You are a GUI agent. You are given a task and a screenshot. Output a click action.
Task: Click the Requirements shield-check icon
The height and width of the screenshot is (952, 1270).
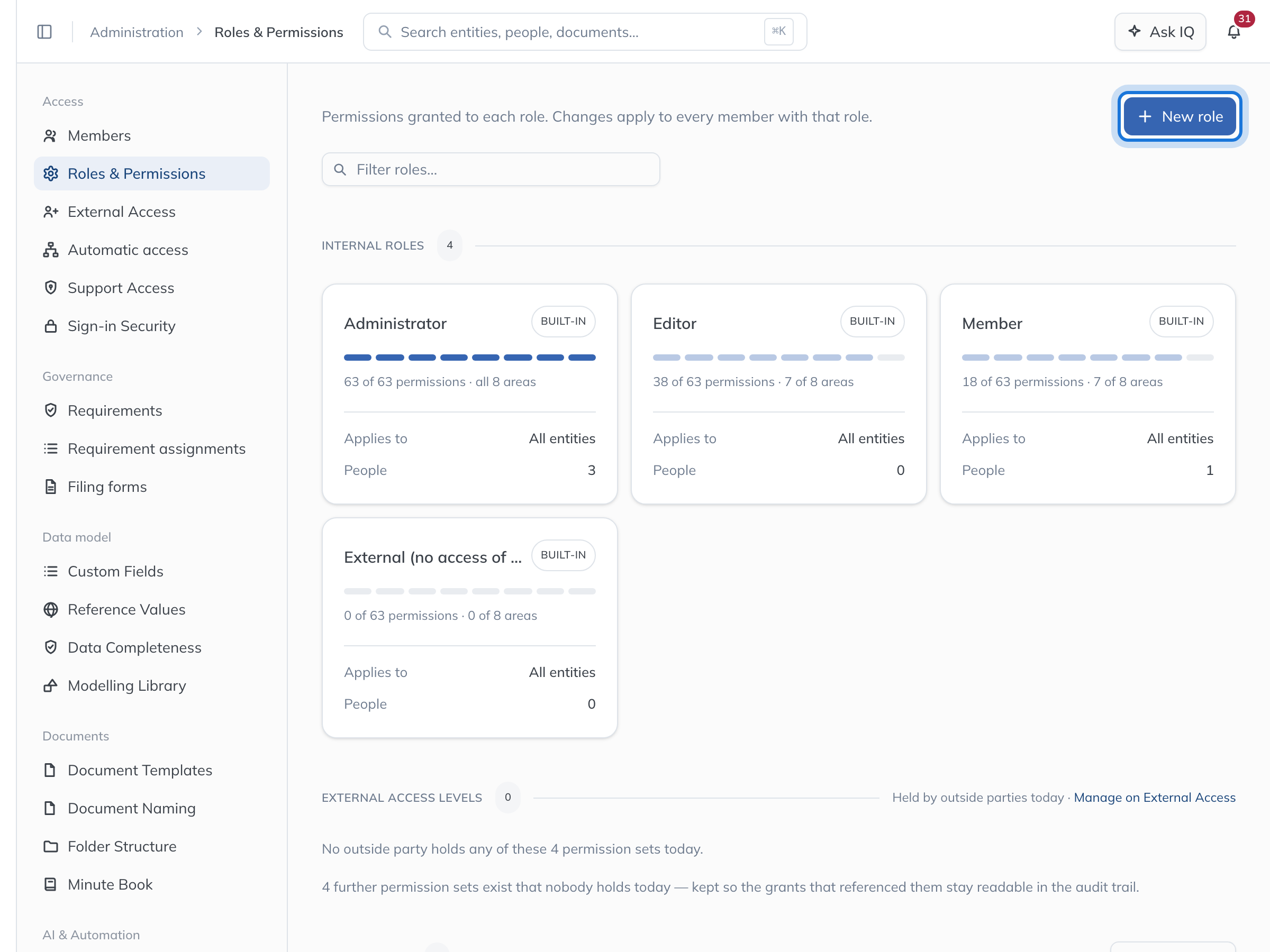(50, 411)
